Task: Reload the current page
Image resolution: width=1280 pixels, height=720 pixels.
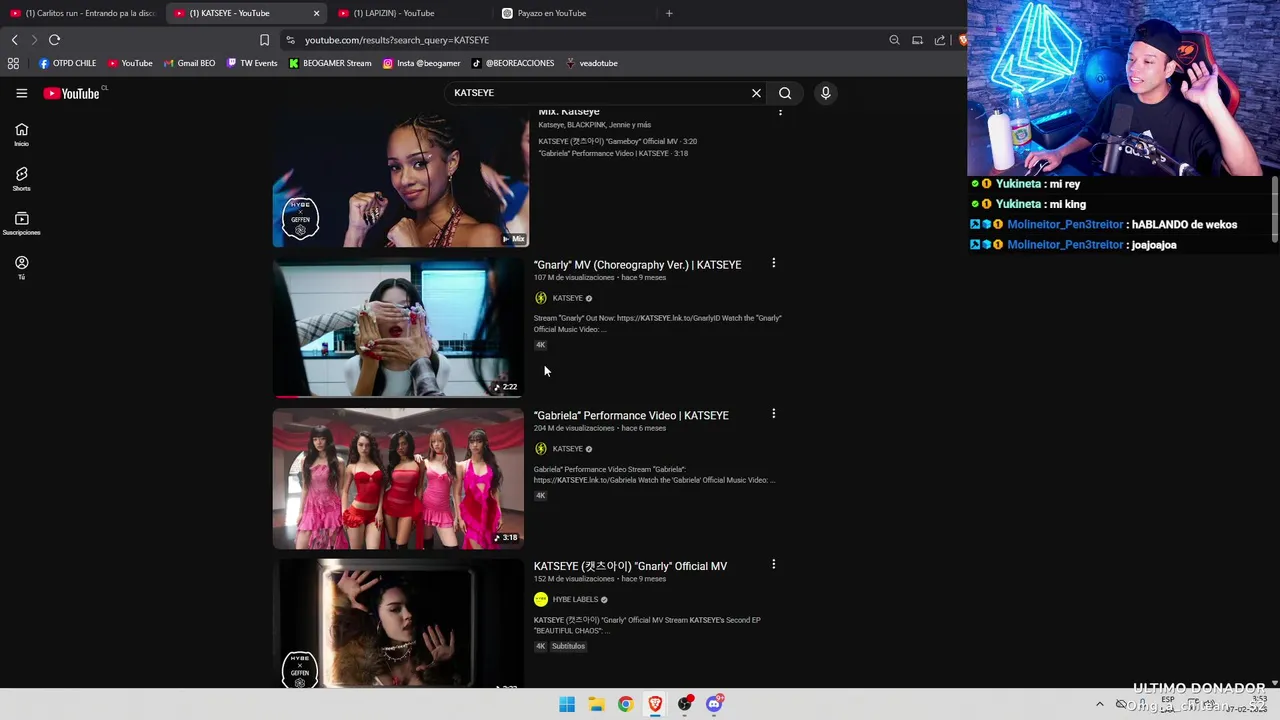Action: pyautogui.click(x=54, y=40)
